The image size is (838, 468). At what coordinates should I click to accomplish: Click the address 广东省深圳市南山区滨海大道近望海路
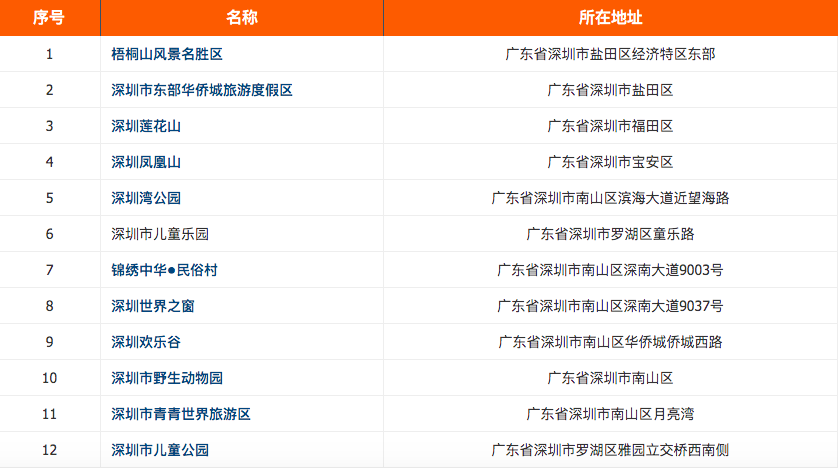coord(610,198)
